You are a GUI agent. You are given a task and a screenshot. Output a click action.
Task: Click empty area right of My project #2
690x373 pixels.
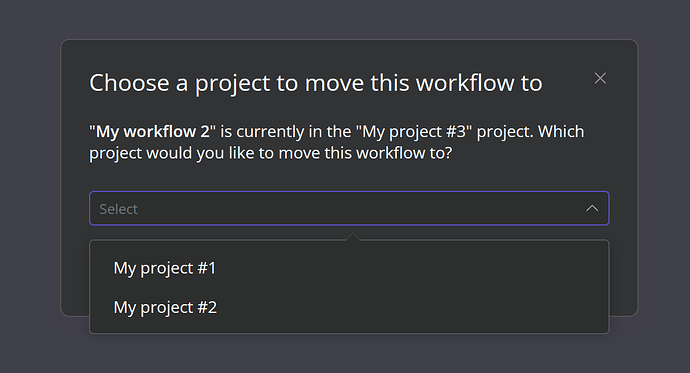tap(409, 307)
